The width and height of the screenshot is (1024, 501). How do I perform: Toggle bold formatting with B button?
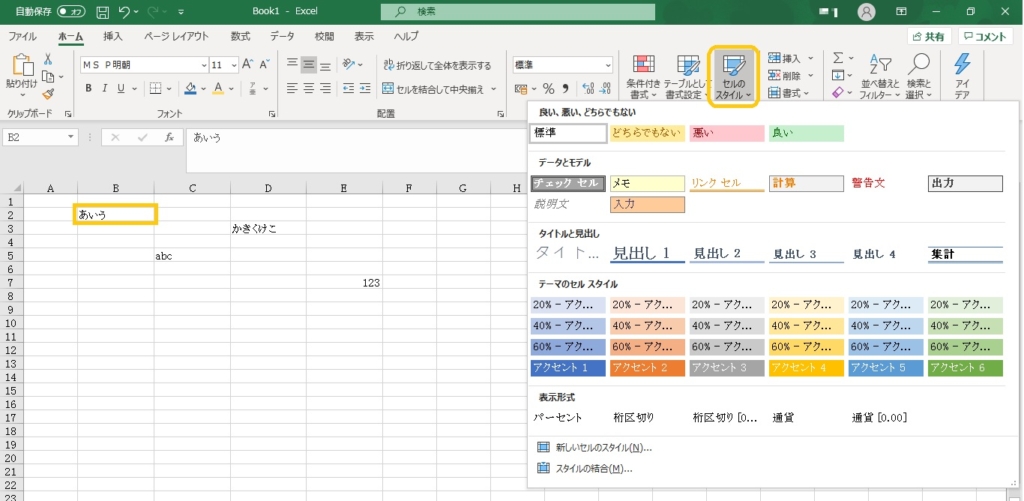coord(88,88)
